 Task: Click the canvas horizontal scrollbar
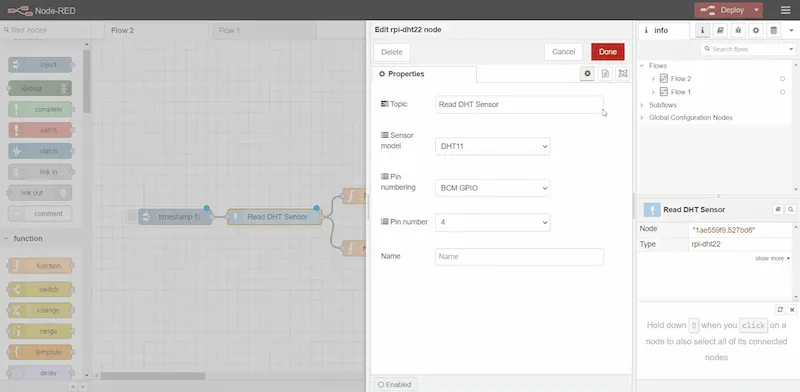(x=153, y=376)
